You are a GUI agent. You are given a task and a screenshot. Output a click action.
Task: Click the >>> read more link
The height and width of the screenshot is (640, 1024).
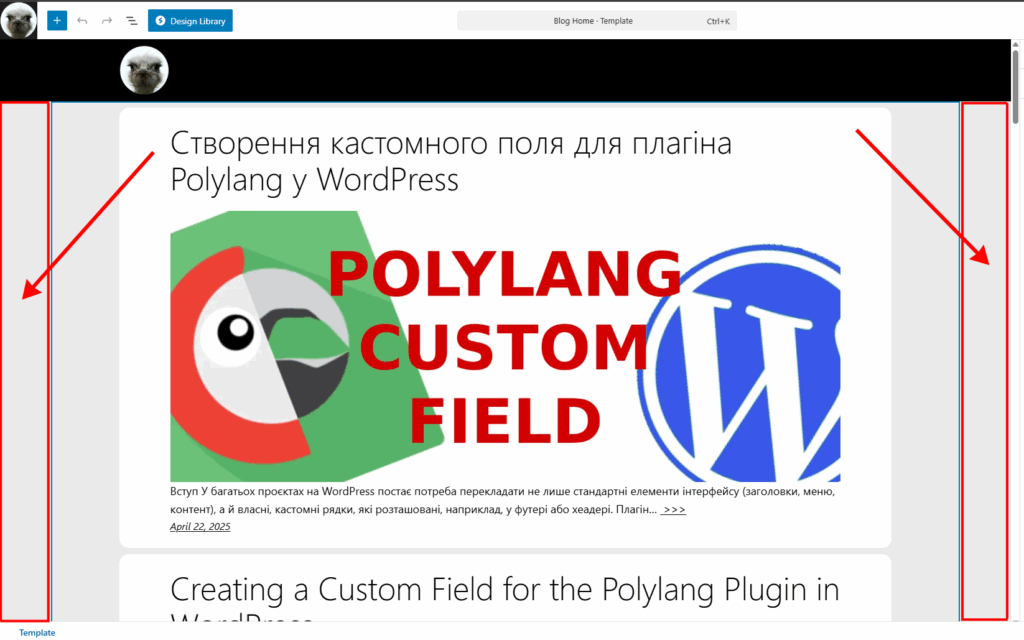click(x=673, y=509)
